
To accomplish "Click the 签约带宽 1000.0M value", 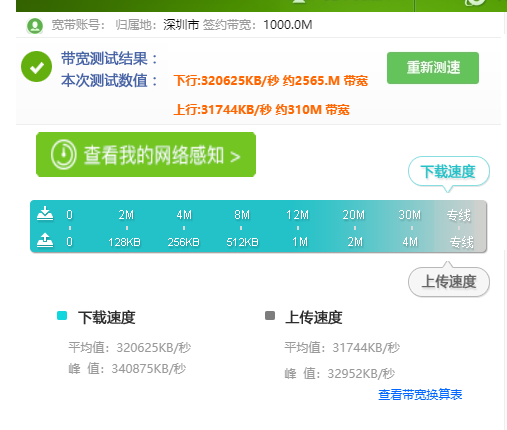I will 288,25.
